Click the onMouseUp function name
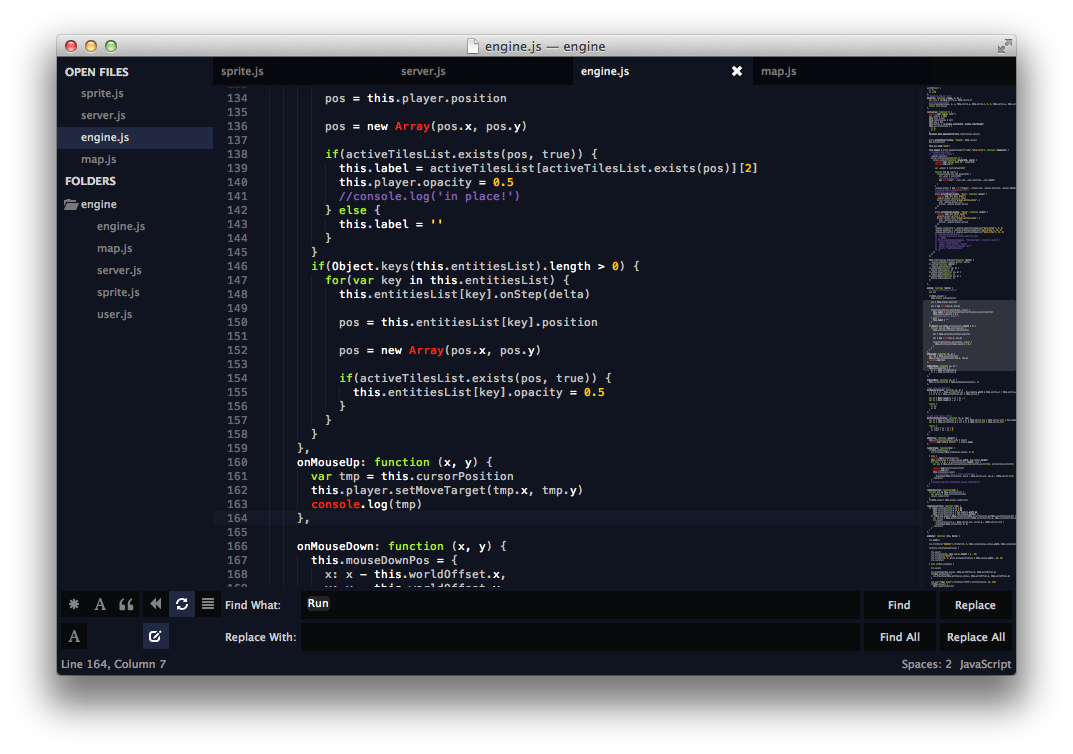 coord(328,463)
